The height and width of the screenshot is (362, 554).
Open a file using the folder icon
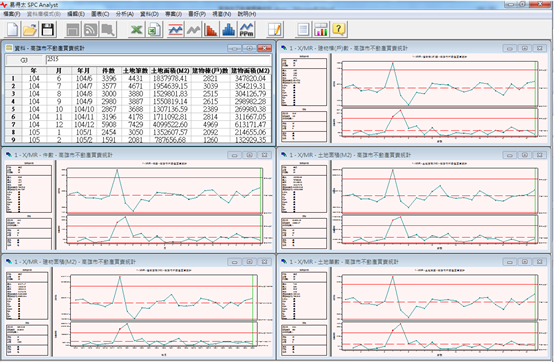(x=30, y=29)
